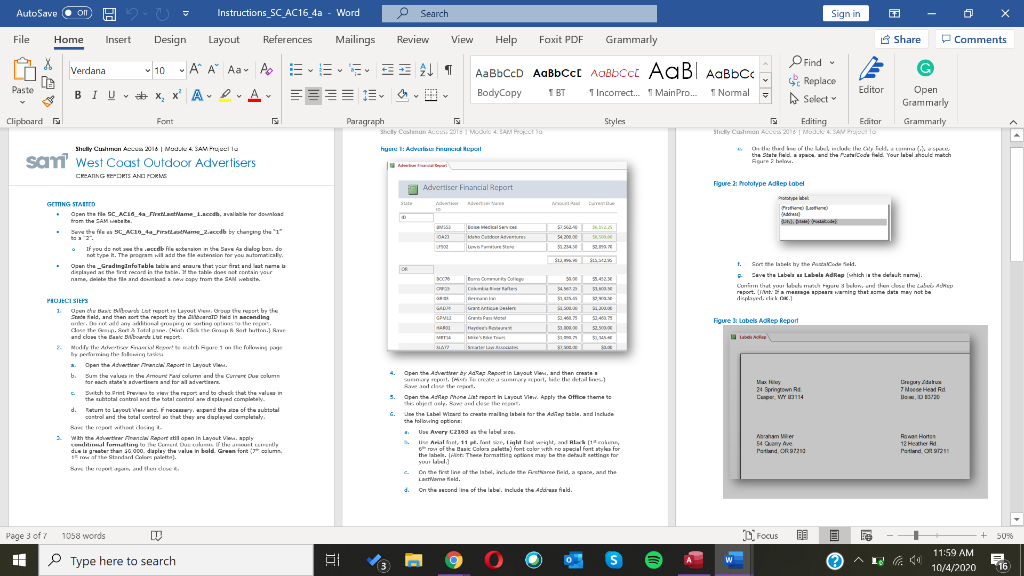This screenshot has height=576, width=1024.
Task: Open the Borders dropdown
Action: click(x=445, y=97)
